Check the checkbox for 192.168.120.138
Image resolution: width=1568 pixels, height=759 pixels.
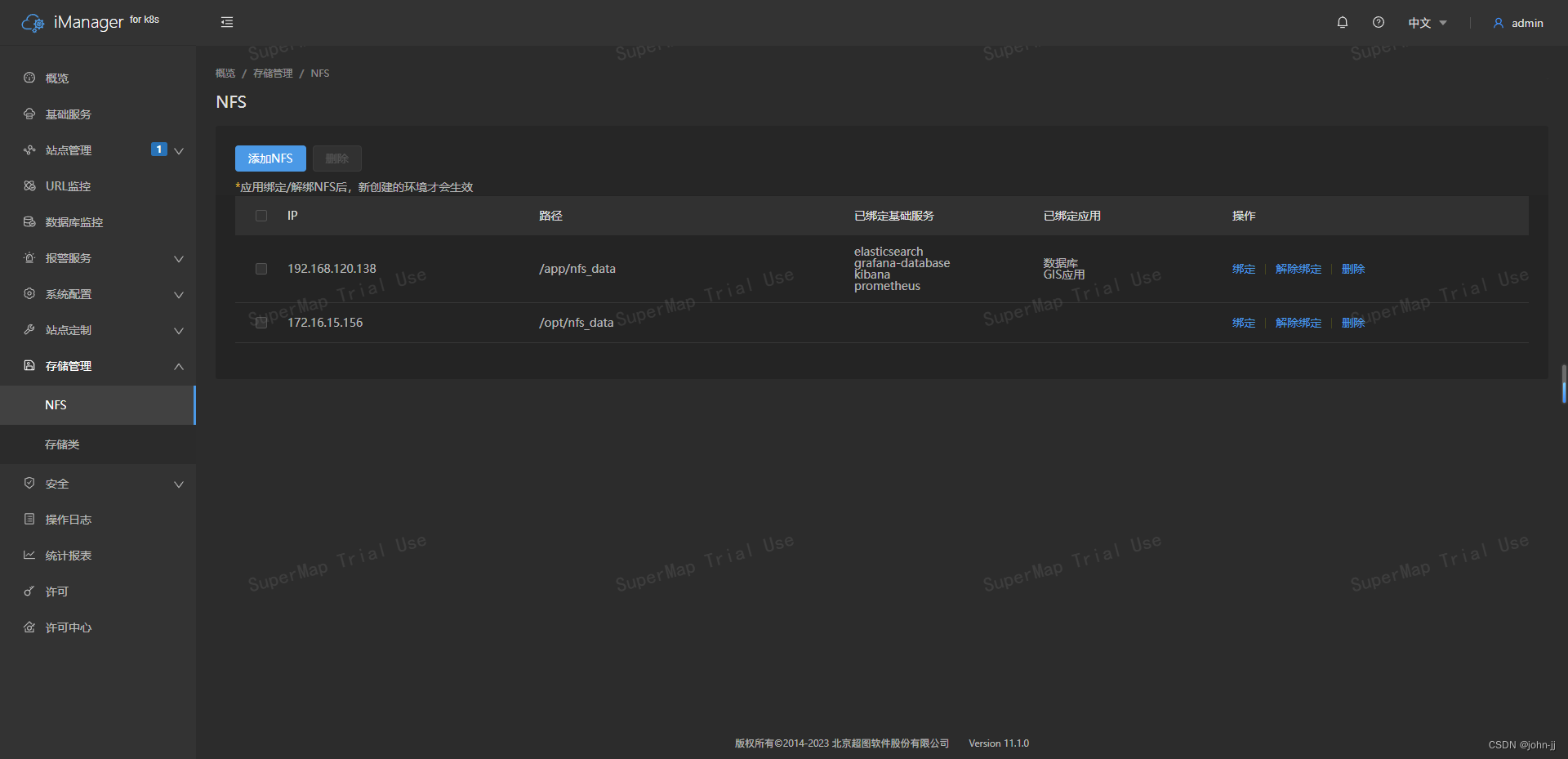click(261, 268)
